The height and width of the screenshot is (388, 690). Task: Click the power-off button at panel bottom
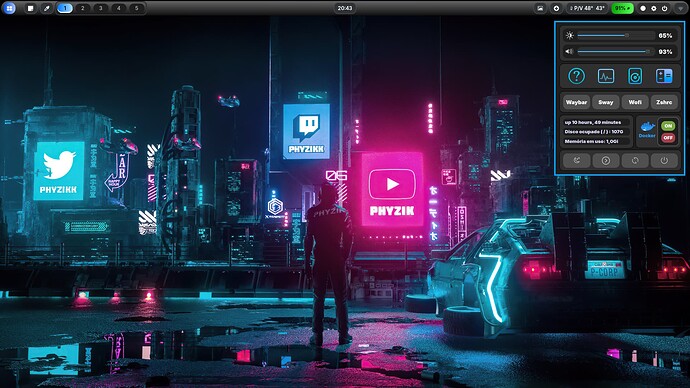pyautogui.click(x=664, y=161)
